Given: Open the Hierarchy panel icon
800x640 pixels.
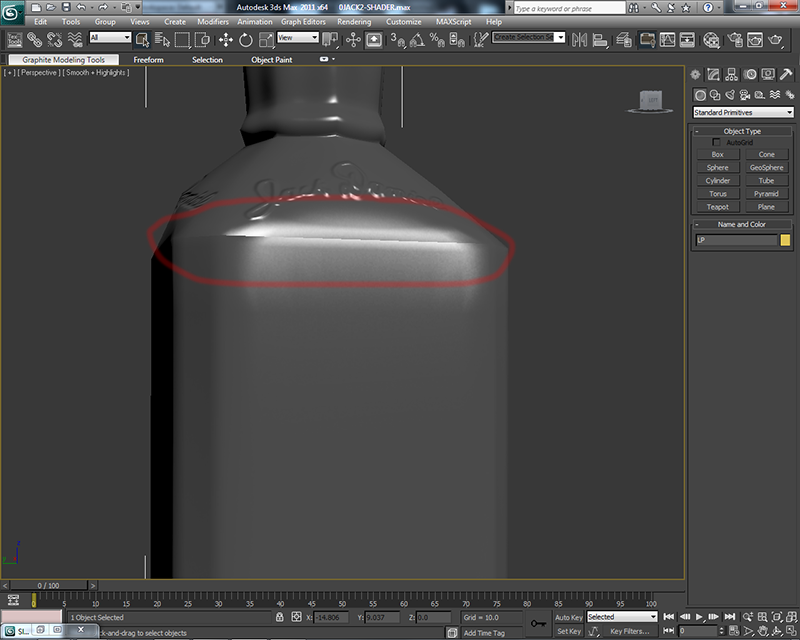Looking at the screenshot, I should [731, 73].
